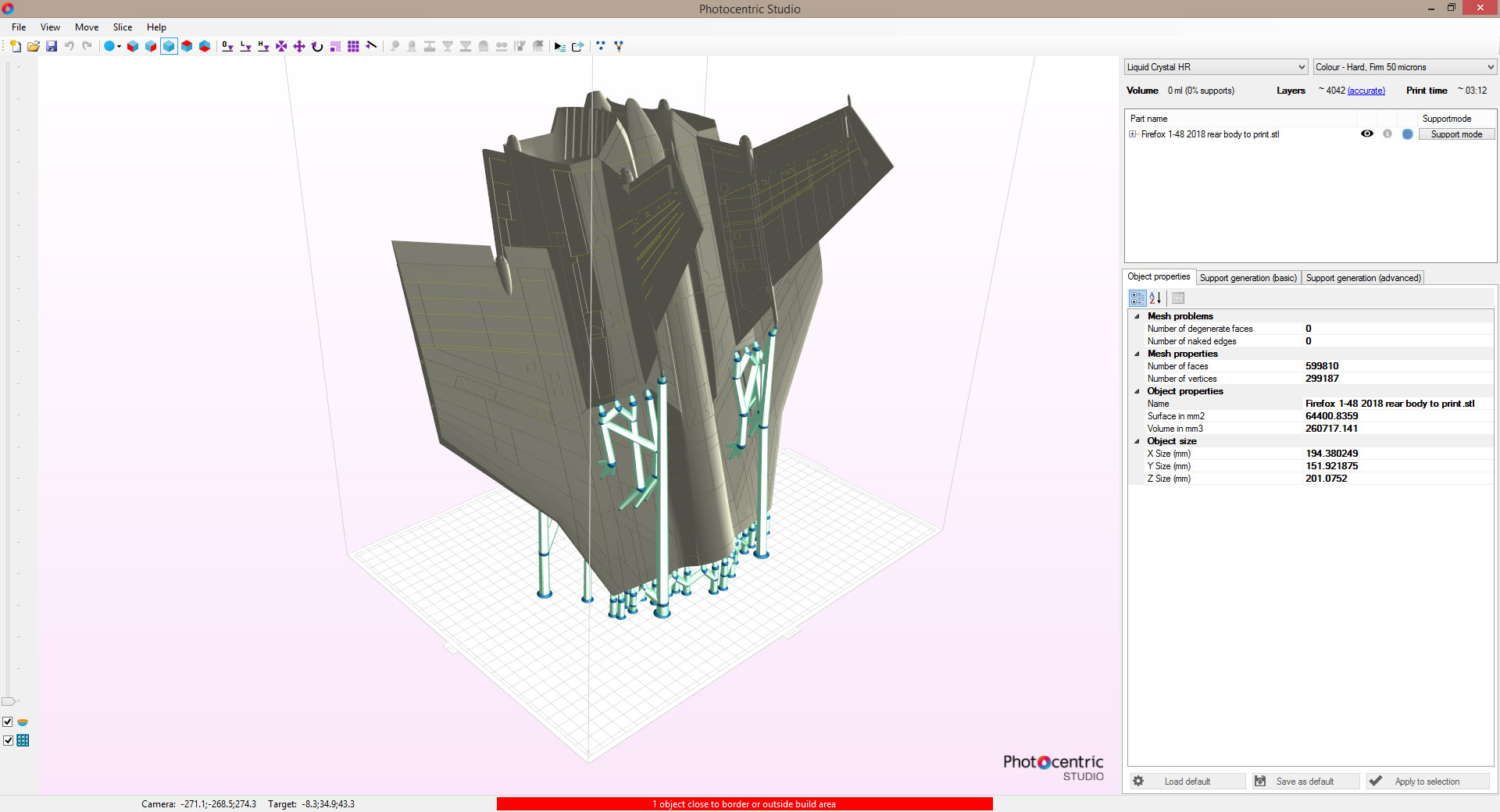The image size is (1500, 812).
Task: Expand the Firefox 1-48 rear body part tree node
Action: 1133,134
